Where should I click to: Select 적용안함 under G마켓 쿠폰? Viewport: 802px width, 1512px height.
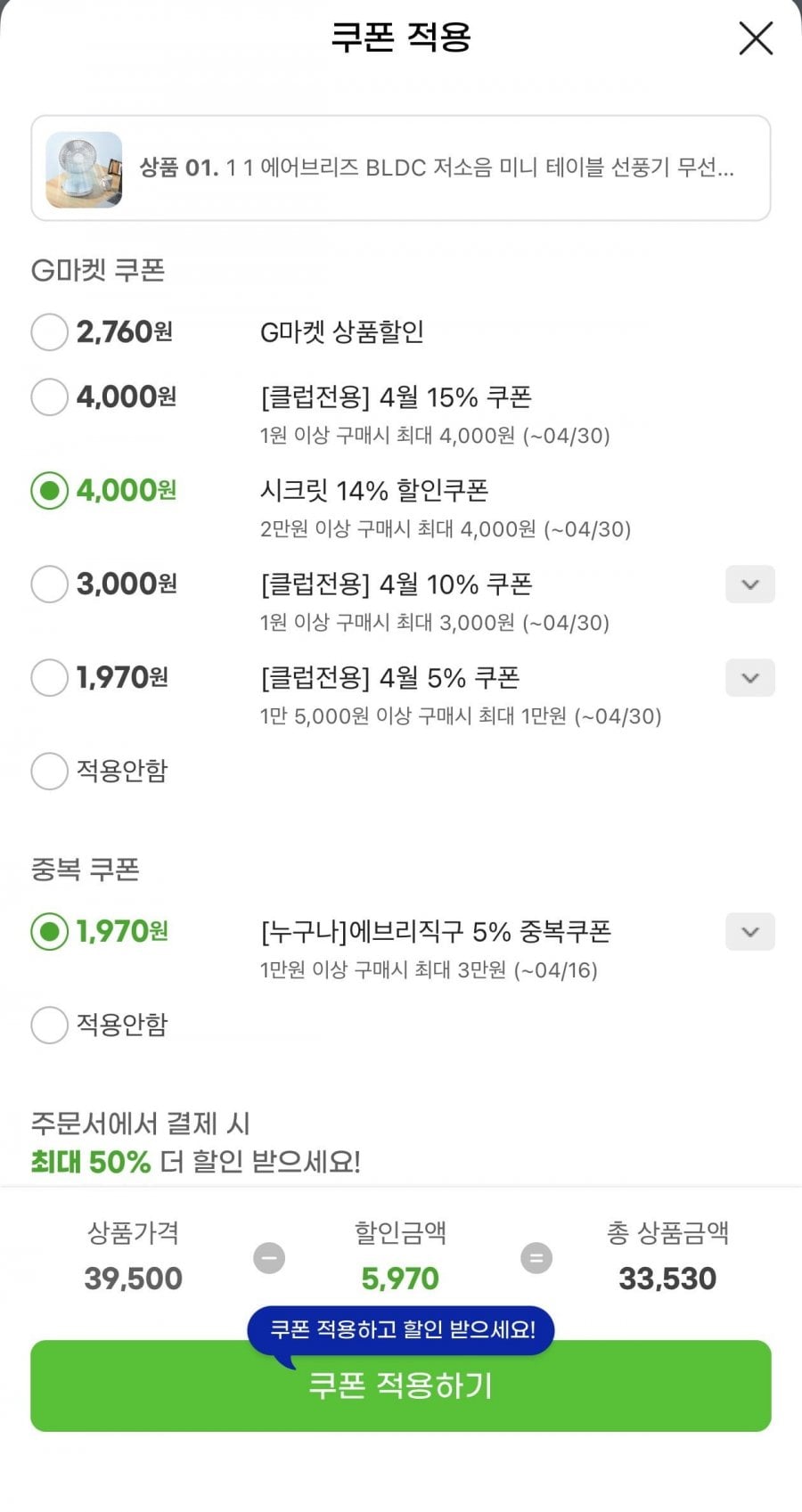coord(50,772)
